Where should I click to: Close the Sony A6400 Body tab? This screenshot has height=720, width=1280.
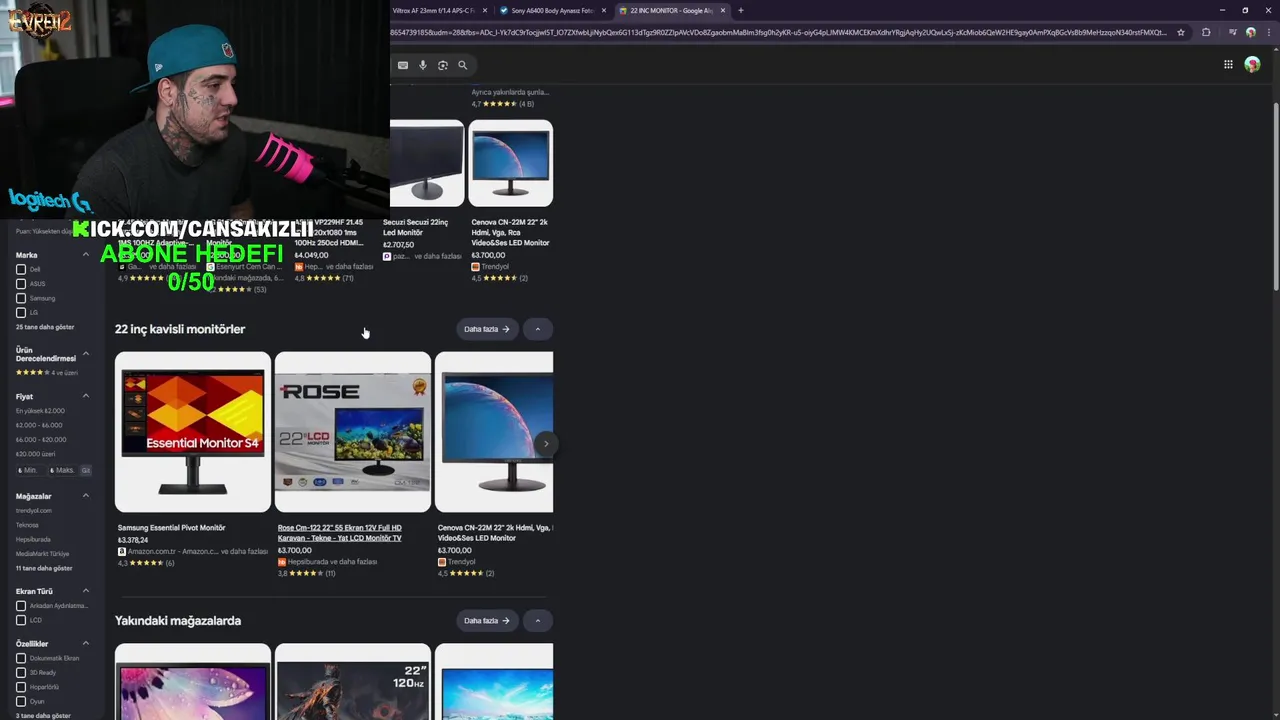[604, 10]
